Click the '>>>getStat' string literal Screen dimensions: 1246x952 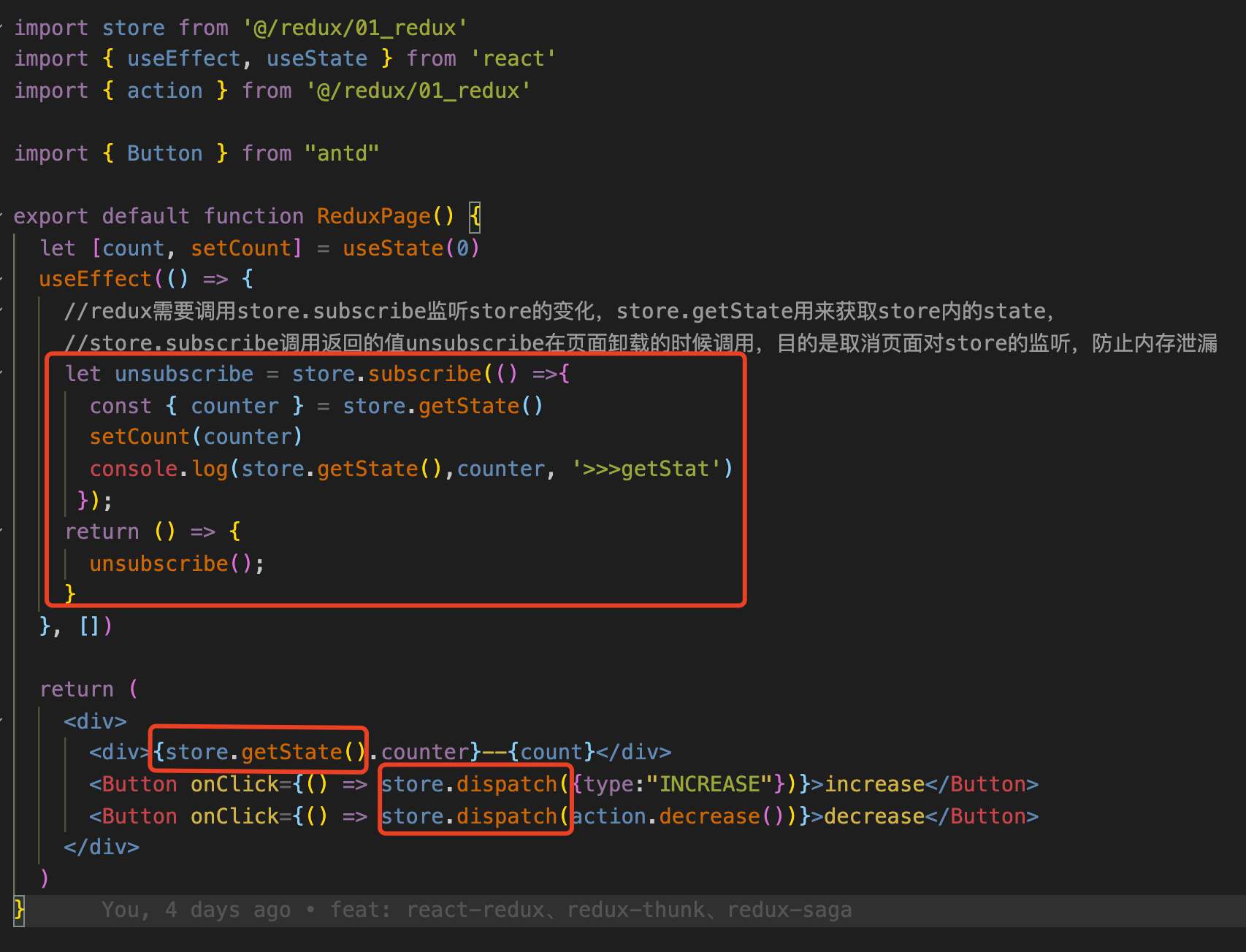[646, 469]
